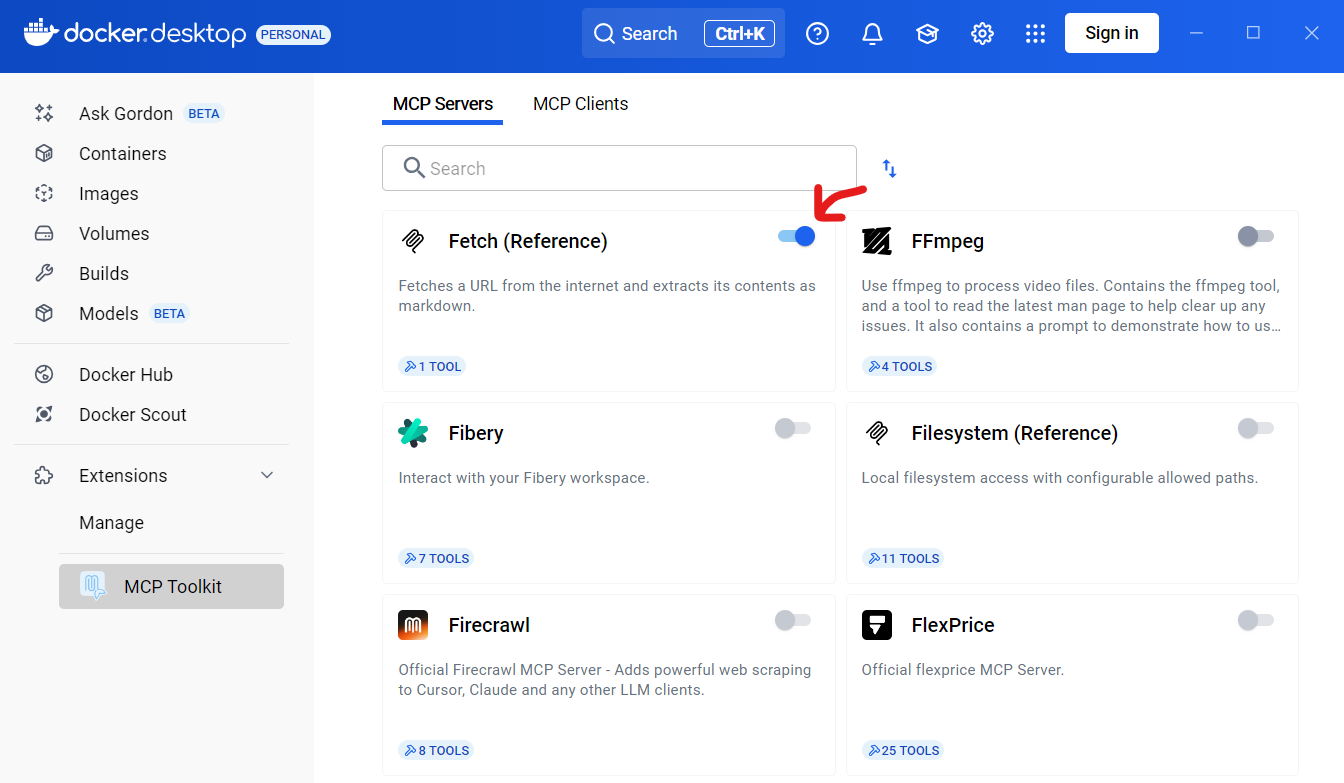1344x783 pixels.
Task: Open the top Search Ctrl+K button
Action: point(683,33)
